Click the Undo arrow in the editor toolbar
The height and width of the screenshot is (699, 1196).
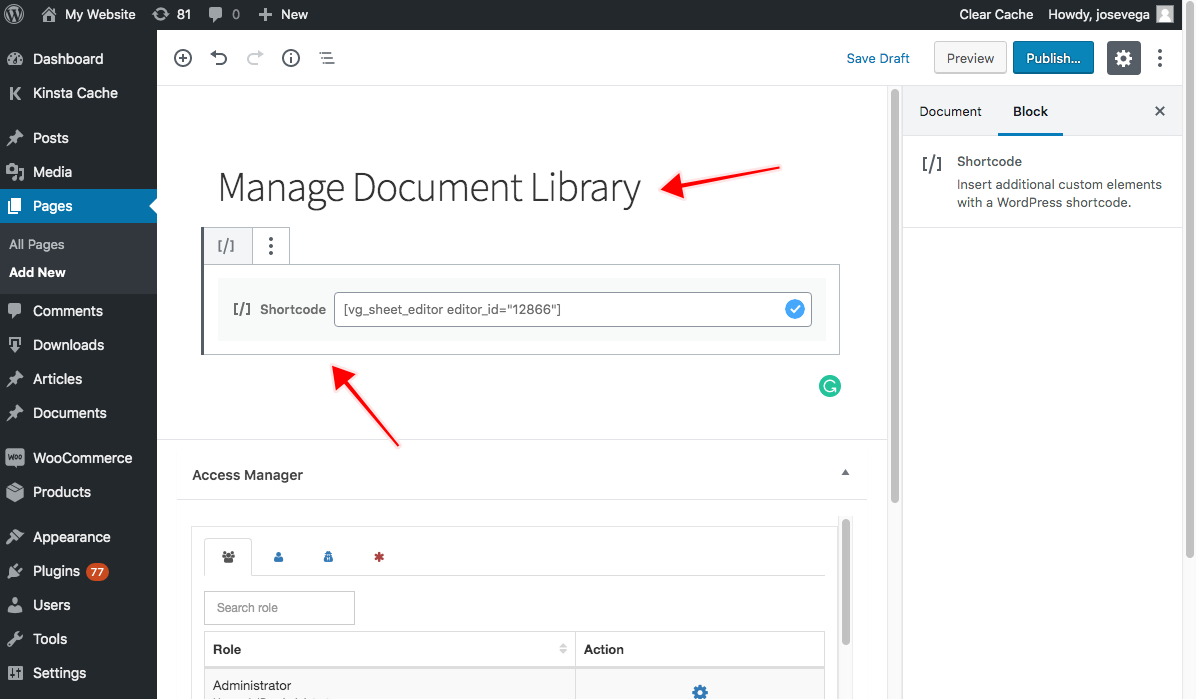(219, 58)
